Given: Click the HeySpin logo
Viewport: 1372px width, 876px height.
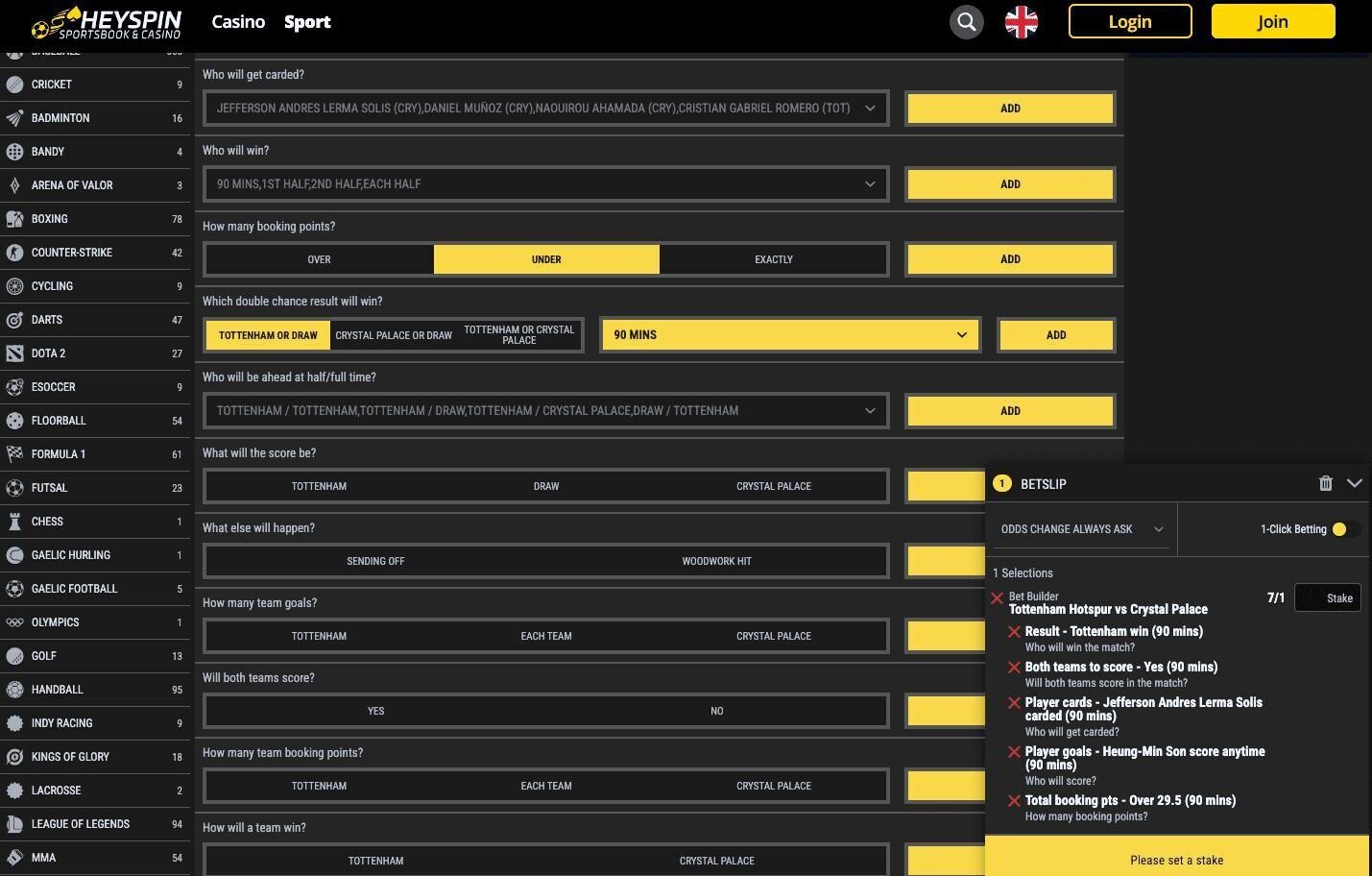Looking at the screenshot, I should (106, 22).
